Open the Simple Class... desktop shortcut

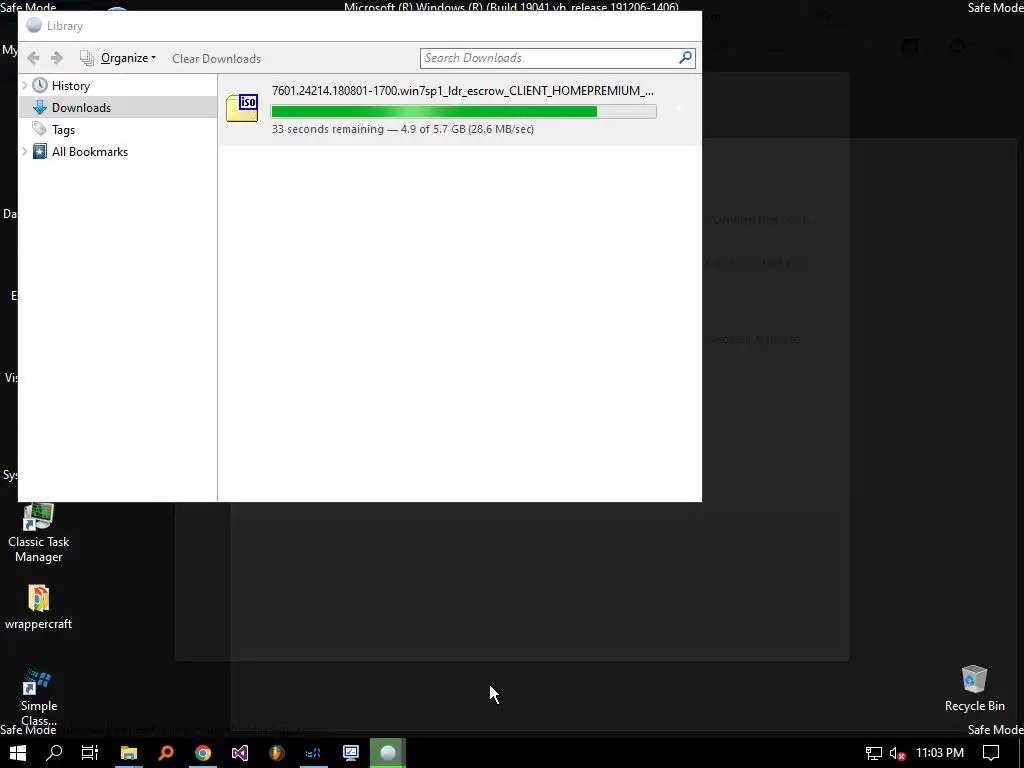[x=39, y=697]
